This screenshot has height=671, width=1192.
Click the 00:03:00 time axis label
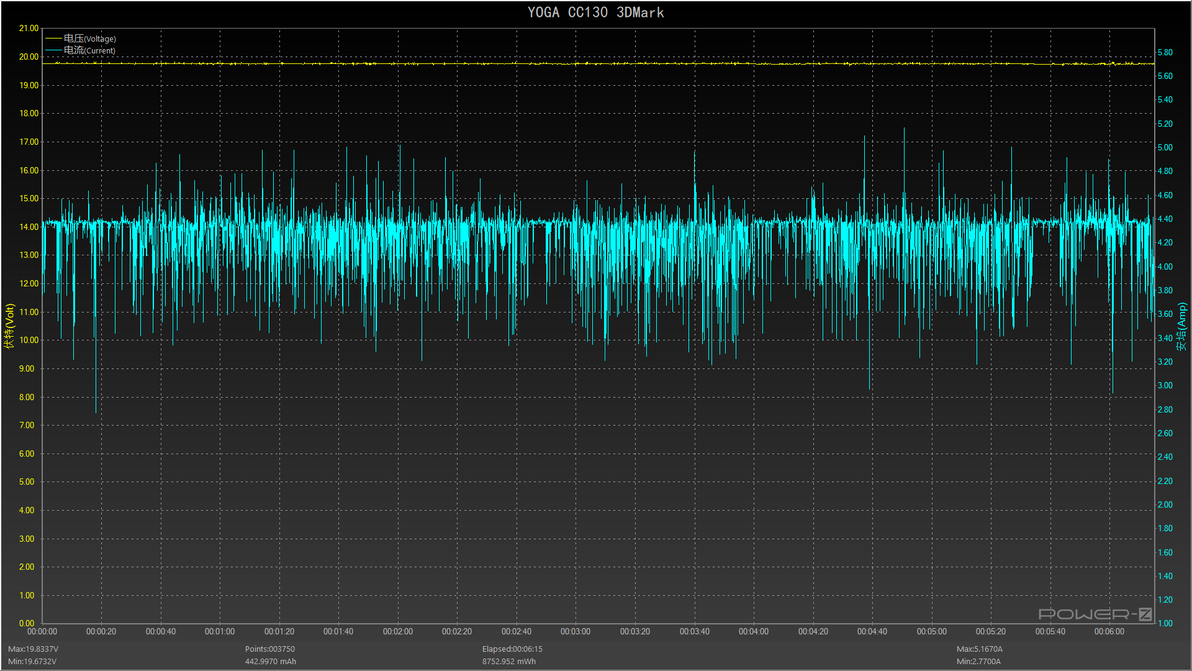point(575,631)
